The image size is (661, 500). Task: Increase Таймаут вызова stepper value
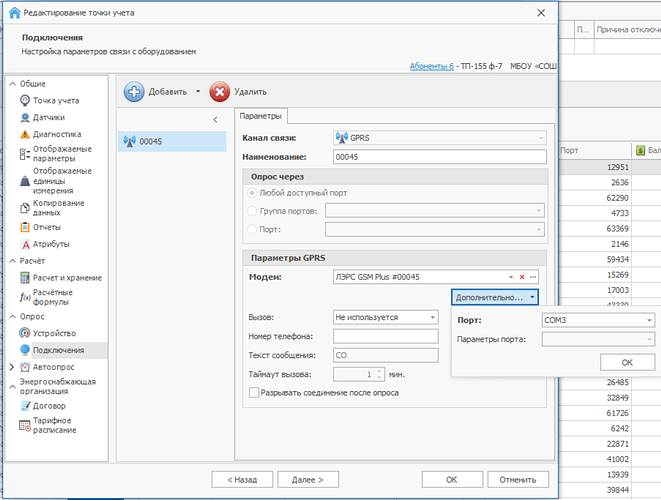(379, 371)
